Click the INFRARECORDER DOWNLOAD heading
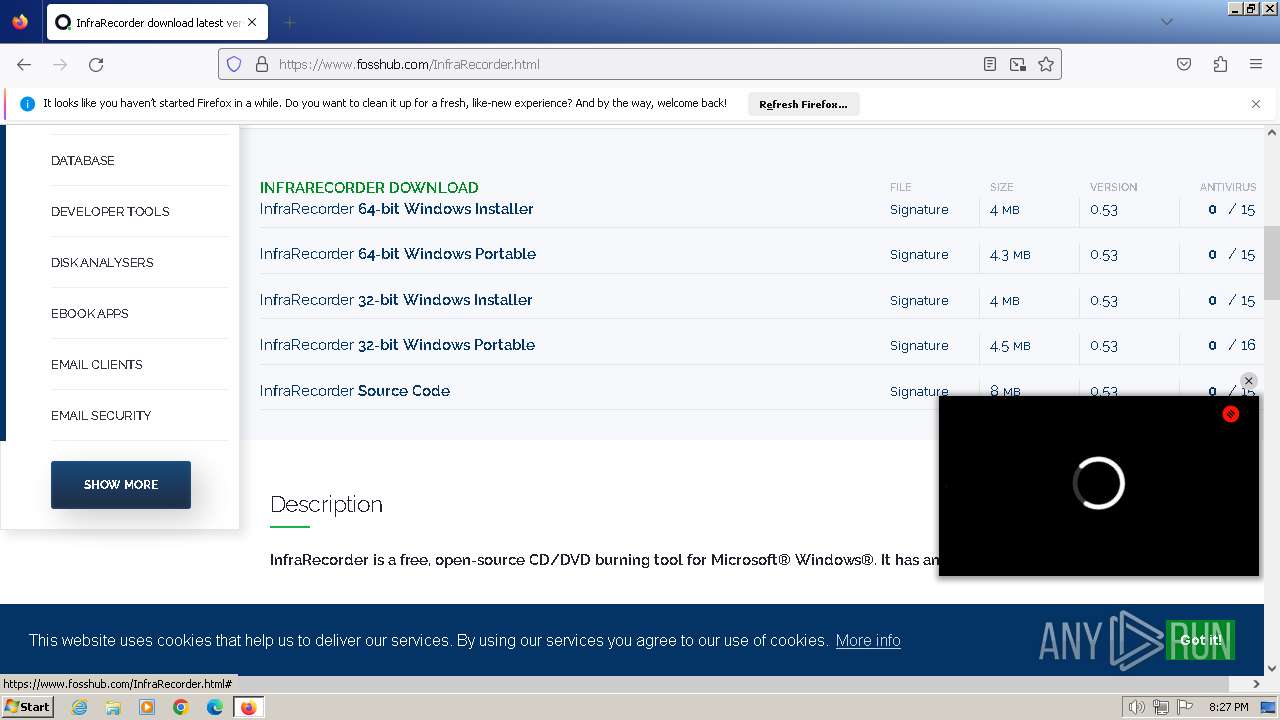 tap(369, 187)
